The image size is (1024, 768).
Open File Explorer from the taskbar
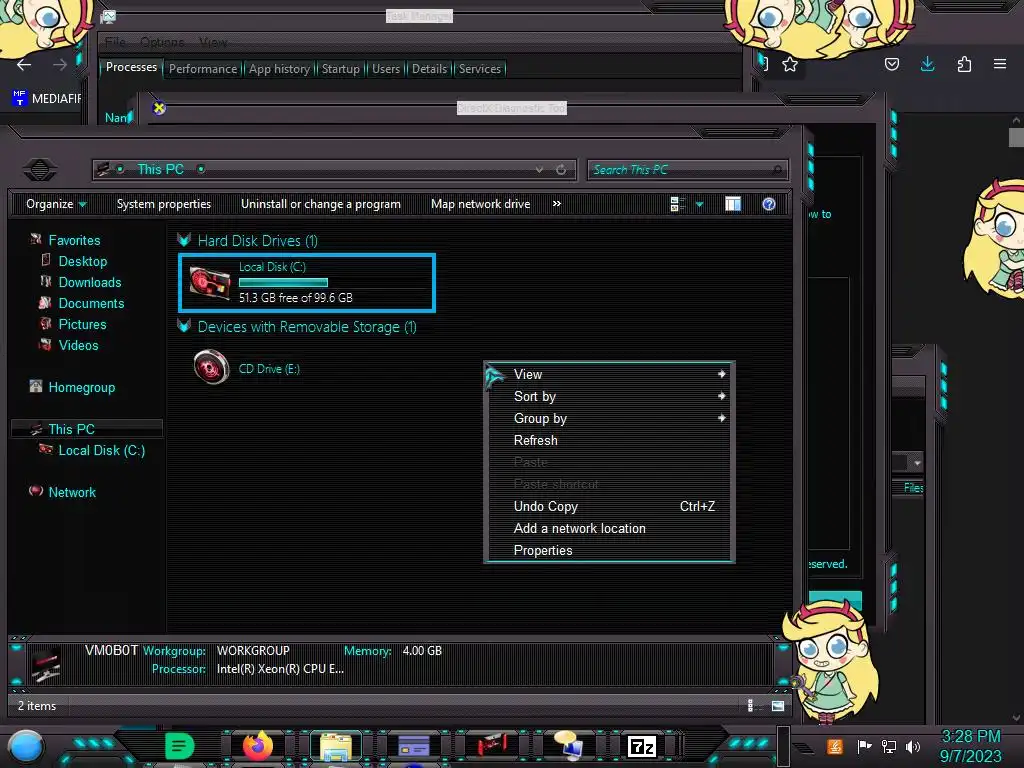pos(336,747)
